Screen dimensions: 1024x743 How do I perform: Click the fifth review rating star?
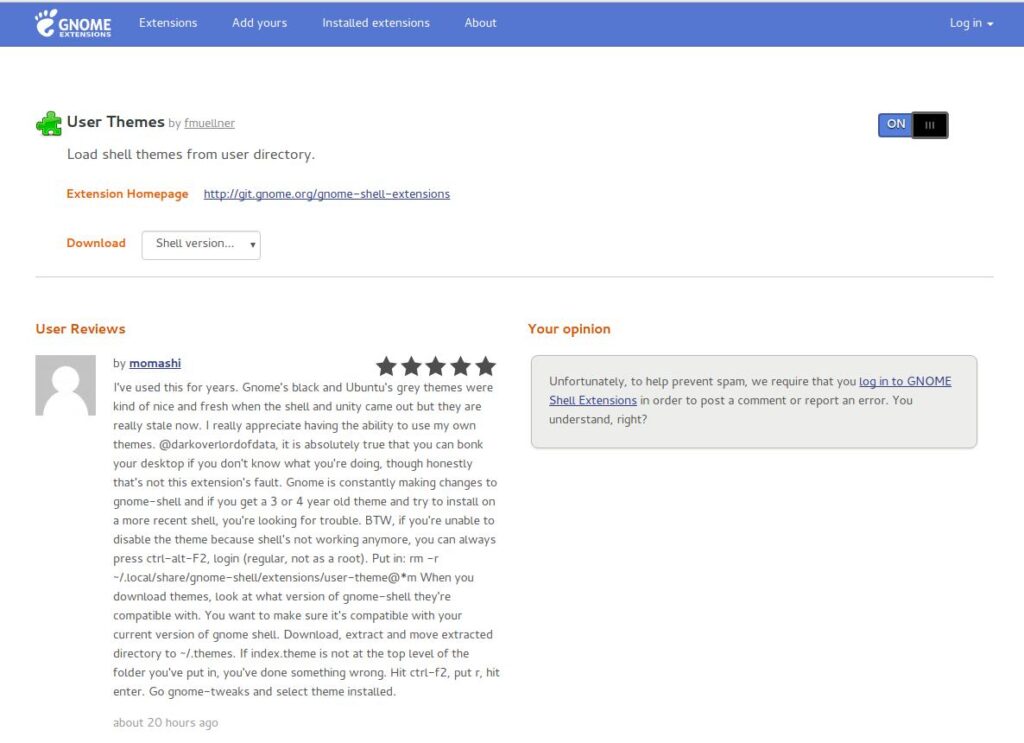click(485, 366)
